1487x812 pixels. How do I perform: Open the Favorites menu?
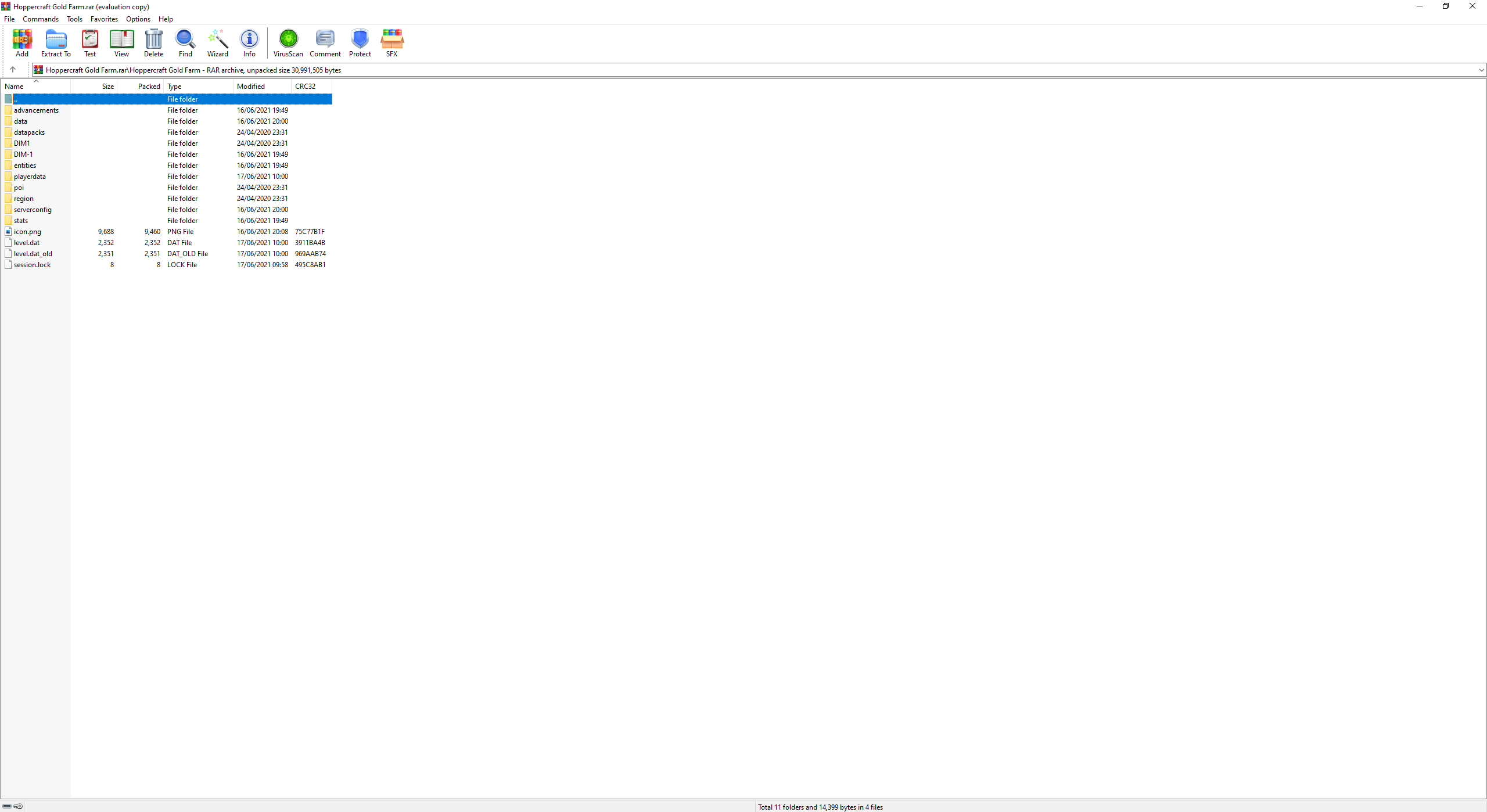pyautogui.click(x=104, y=19)
